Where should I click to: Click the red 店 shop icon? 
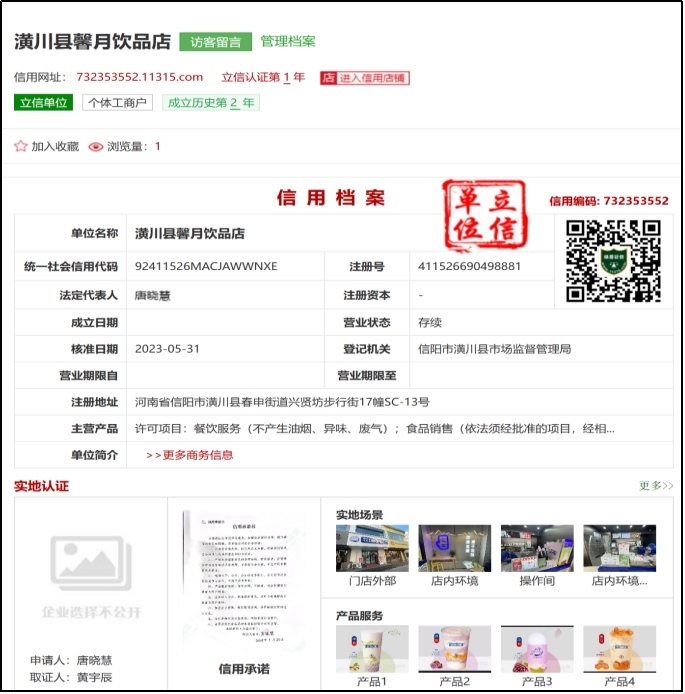pyautogui.click(x=328, y=78)
